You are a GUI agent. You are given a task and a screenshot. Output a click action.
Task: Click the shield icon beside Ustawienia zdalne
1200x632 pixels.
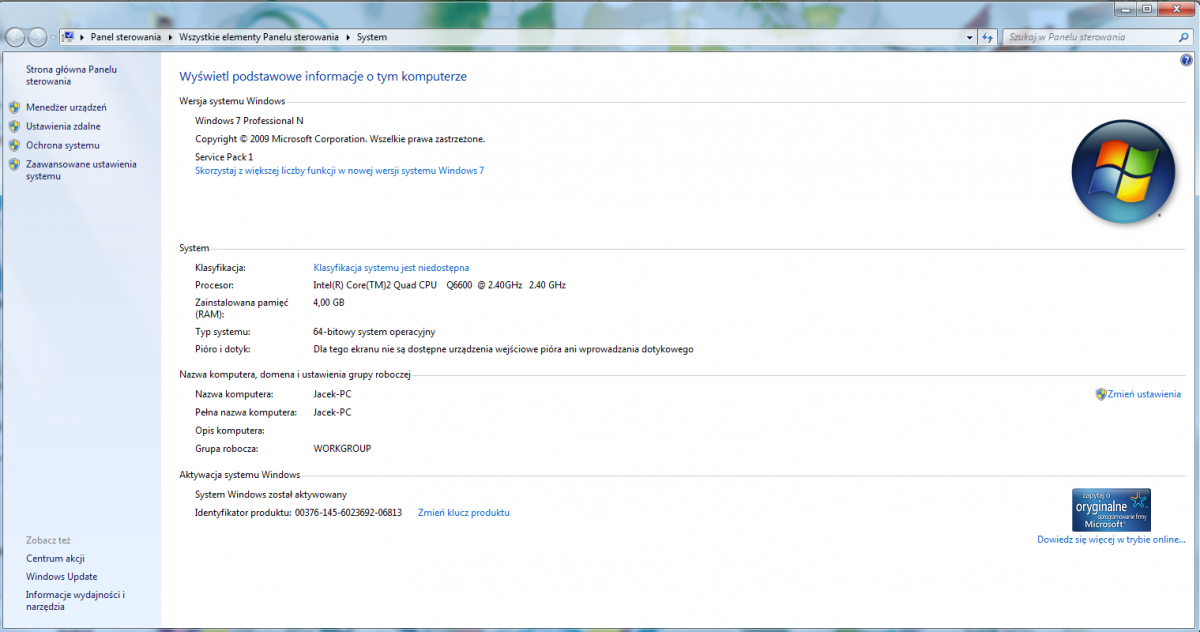coord(14,126)
